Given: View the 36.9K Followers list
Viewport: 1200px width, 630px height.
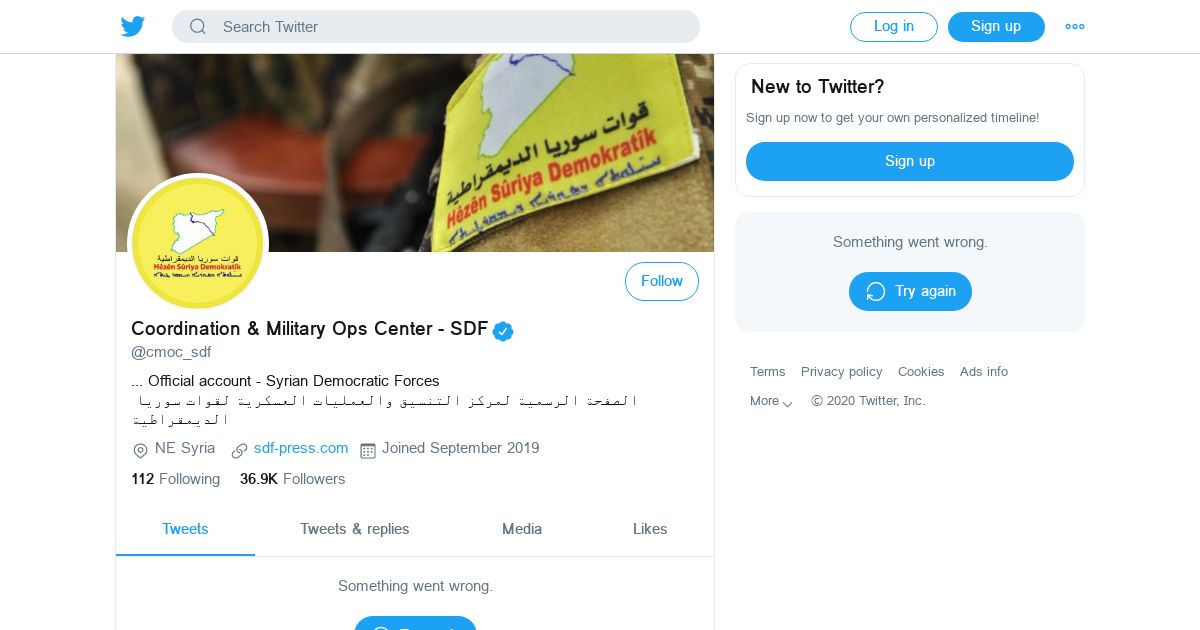Looking at the screenshot, I should coord(292,479).
